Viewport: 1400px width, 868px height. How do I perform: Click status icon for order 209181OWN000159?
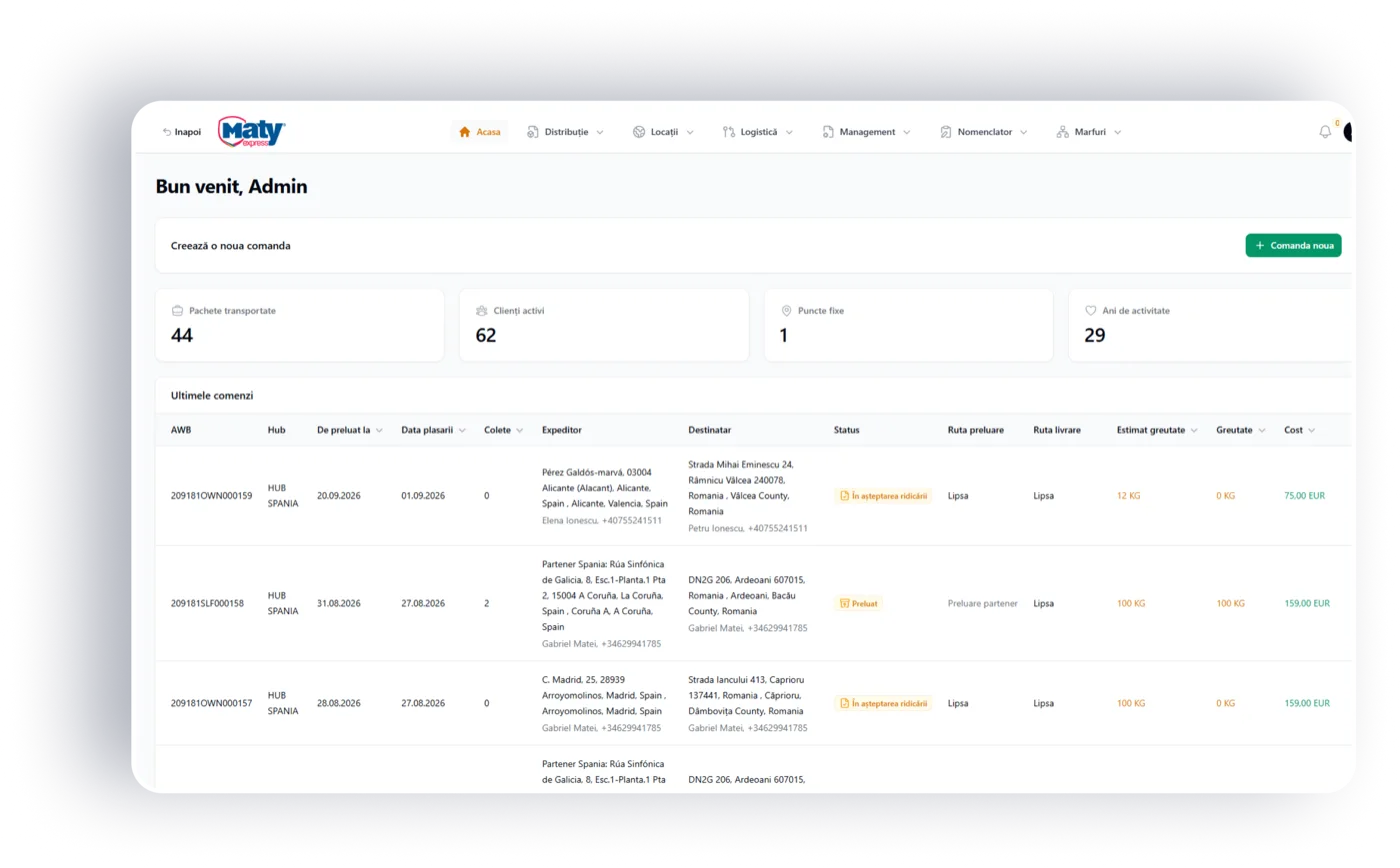point(845,496)
